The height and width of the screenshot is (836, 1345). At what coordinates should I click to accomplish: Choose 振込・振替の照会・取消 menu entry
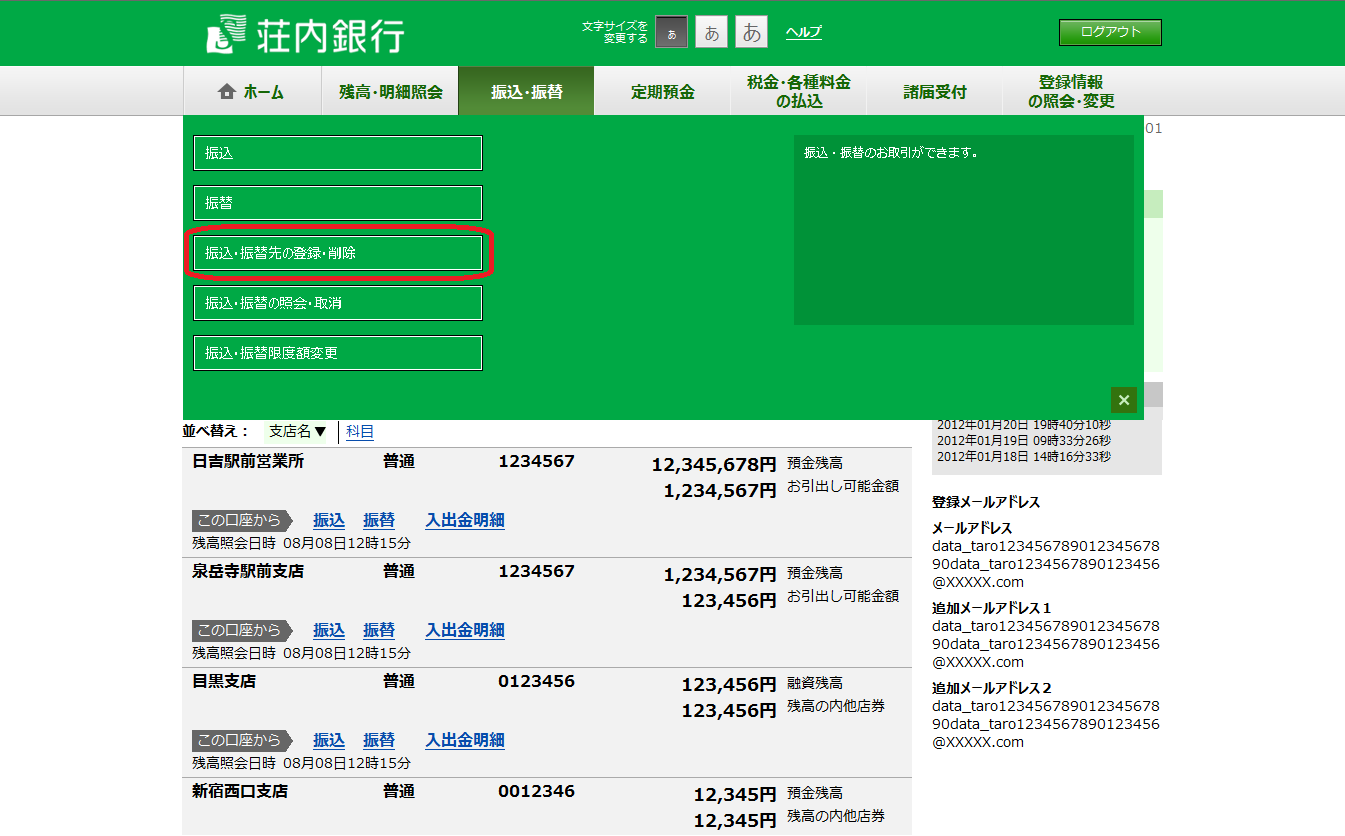point(338,303)
